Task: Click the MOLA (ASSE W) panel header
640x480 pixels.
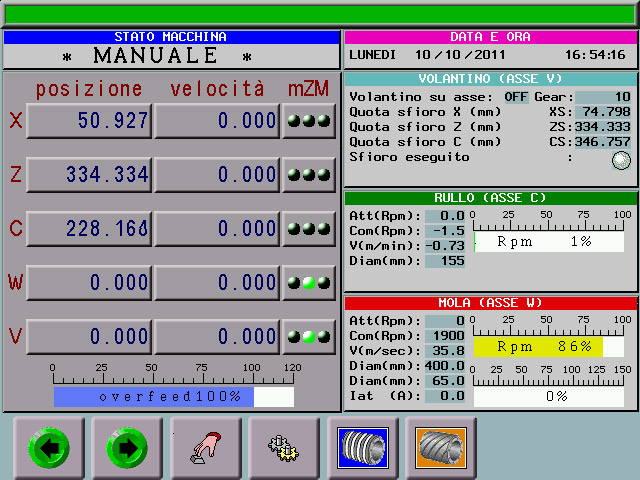Action: (x=491, y=303)
